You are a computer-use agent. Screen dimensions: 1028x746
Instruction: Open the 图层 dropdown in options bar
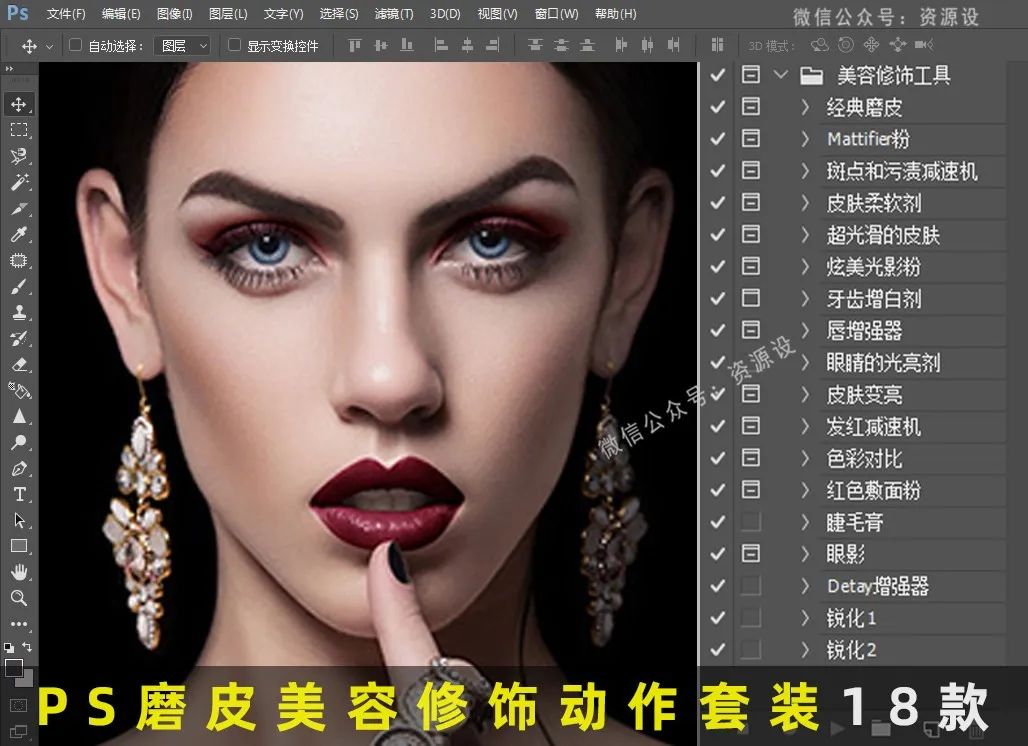(x=186, y=46)
